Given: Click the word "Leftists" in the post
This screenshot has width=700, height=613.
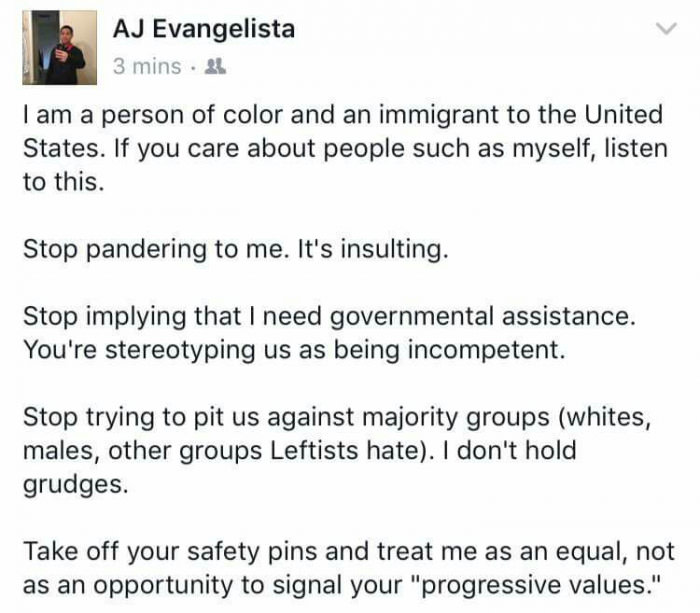Looking at the screenshot, I should point(314,450).
